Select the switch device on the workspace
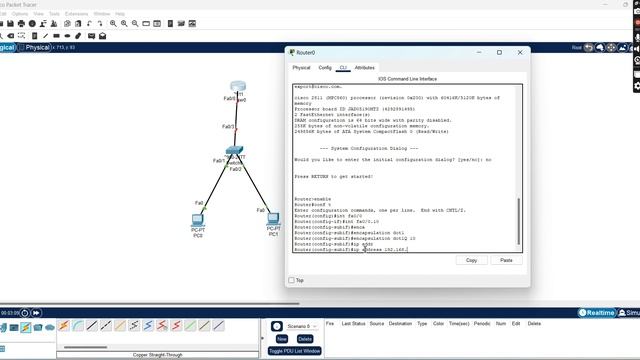This screenshot has width=640, height=360. (234, 150)
